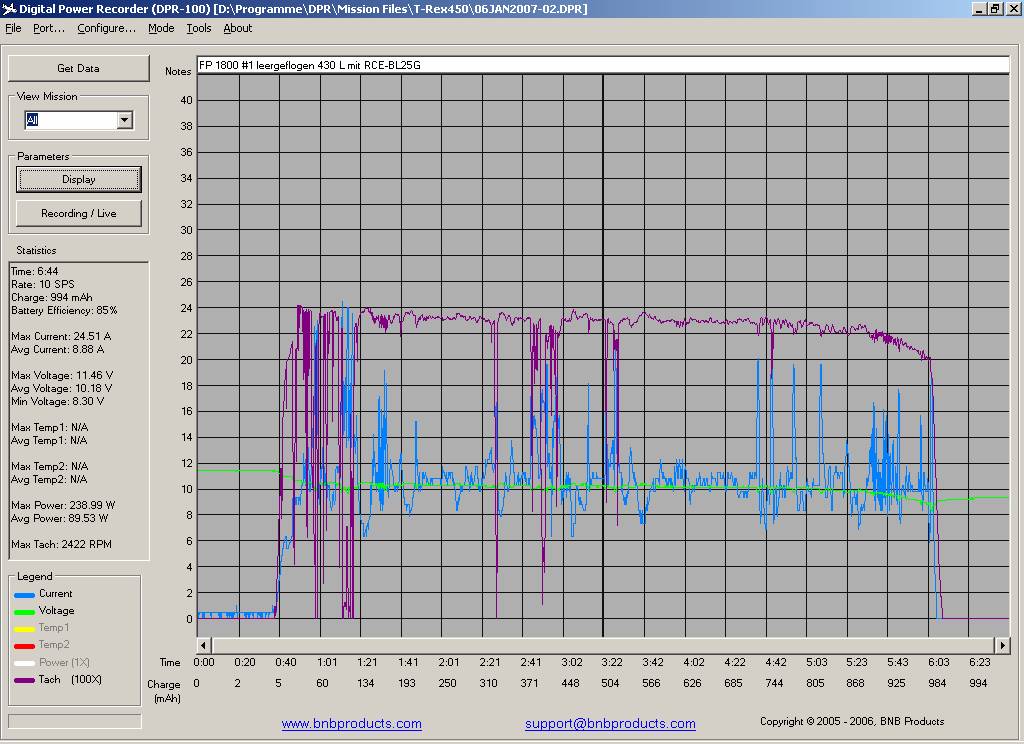Click the 'Max Voltage: 11.46 V' statistic
The image size is (1024, 744).
(62, 376)
